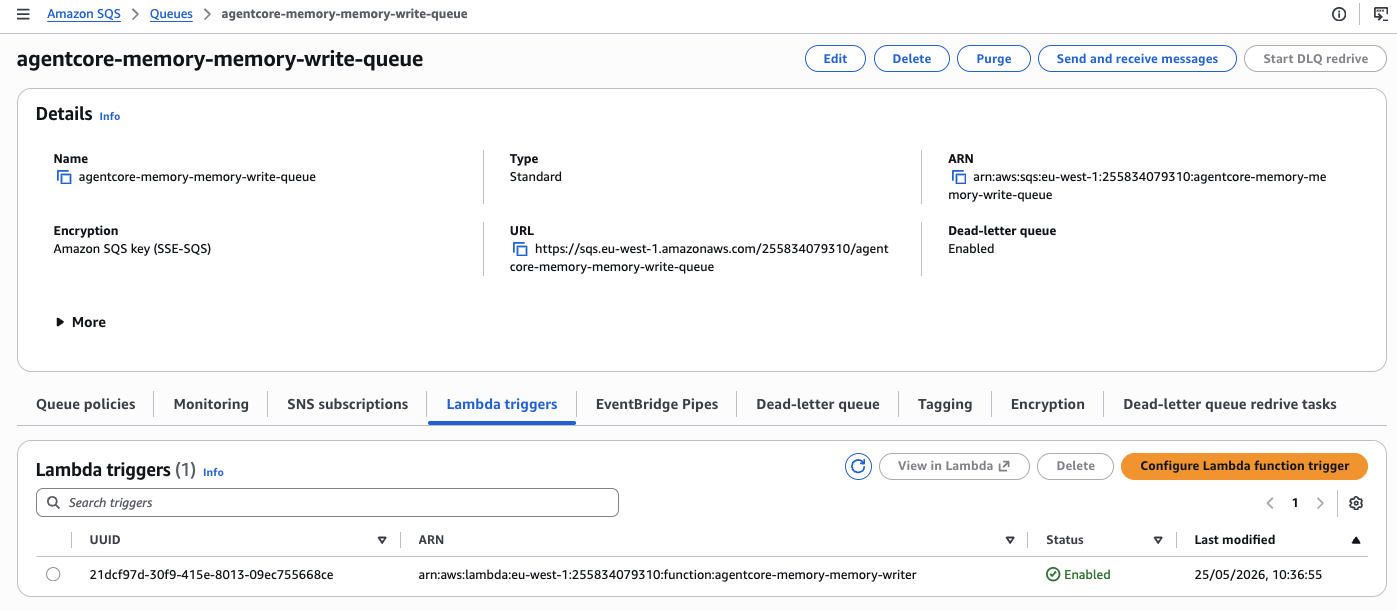Go to next page of triggers

click(1320, 503)
